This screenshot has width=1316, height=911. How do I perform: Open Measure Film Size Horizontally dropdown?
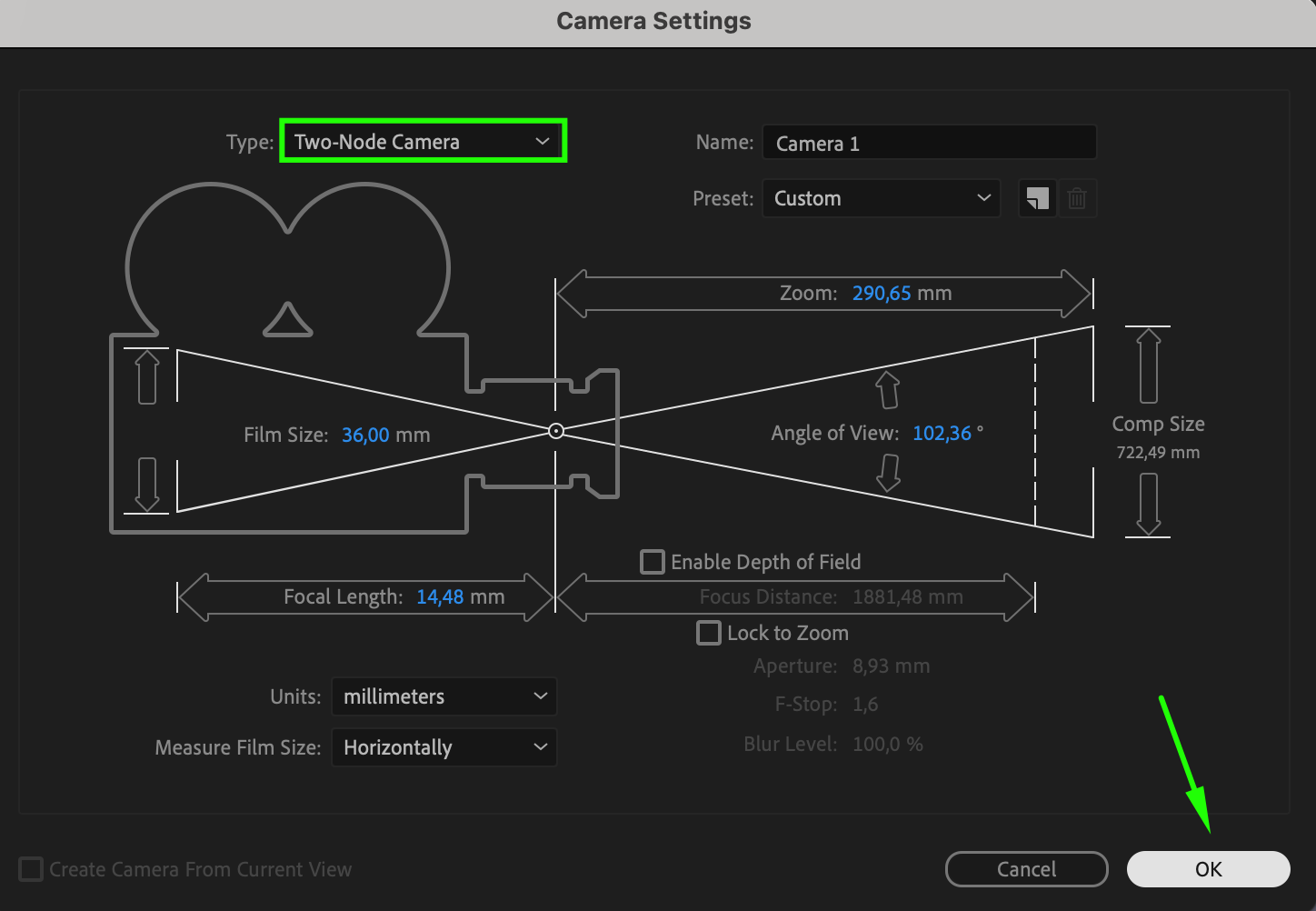click(x=444, y=747)
